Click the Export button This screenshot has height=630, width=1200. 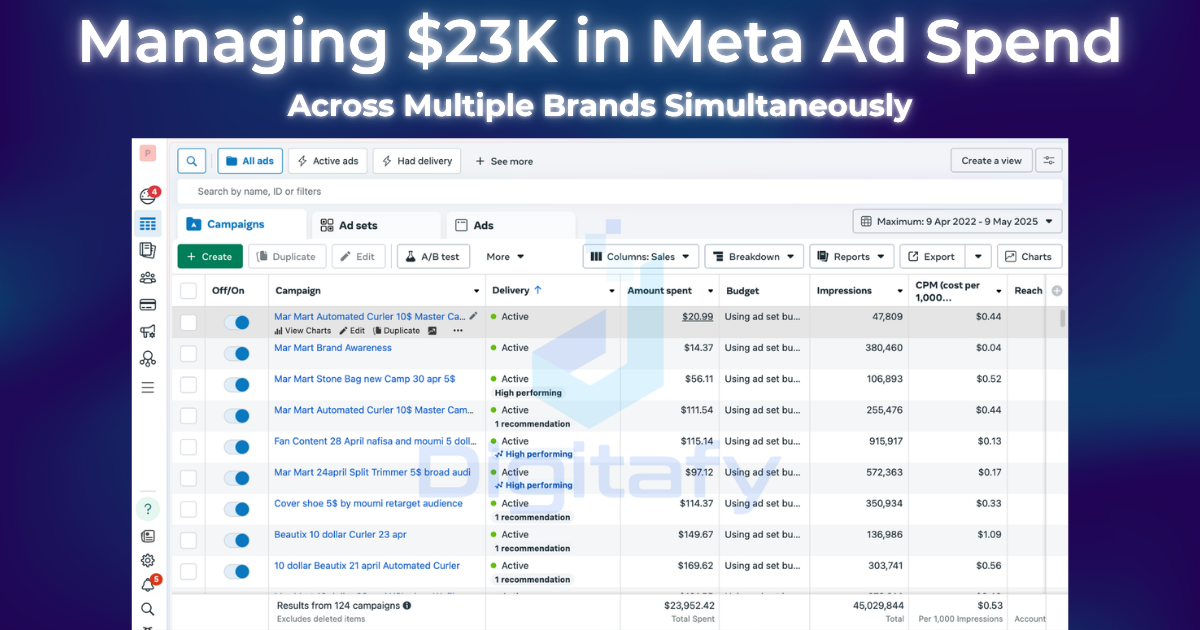[933, 257]
